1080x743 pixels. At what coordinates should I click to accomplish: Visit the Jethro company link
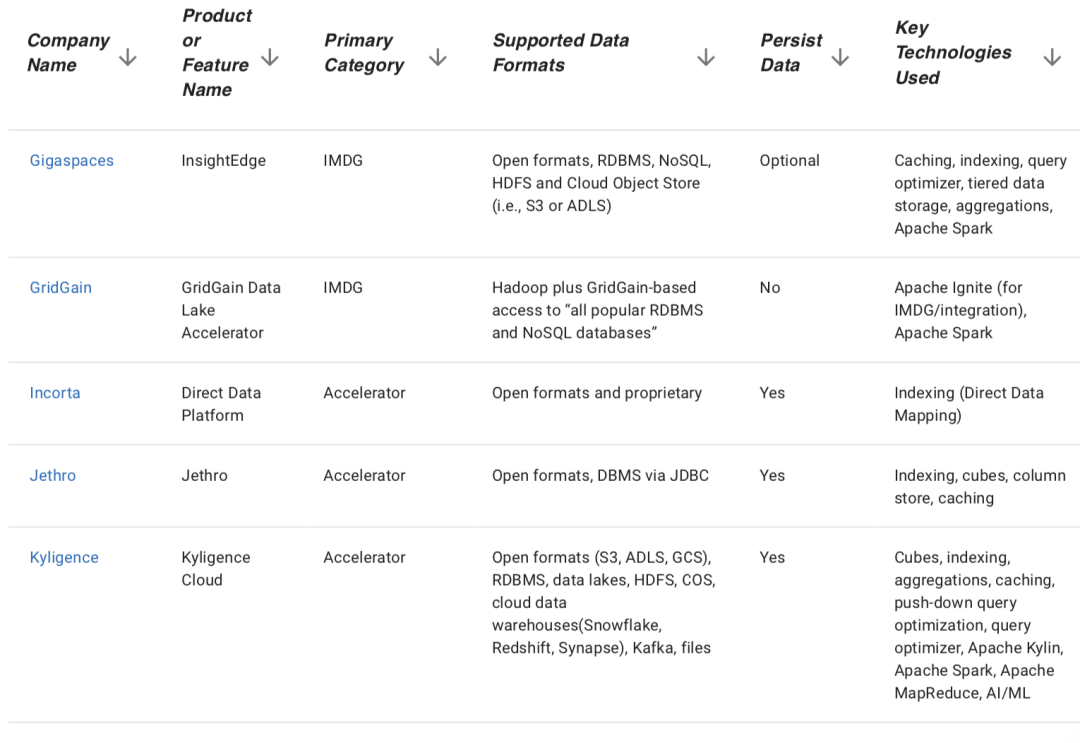pos(52,476)
